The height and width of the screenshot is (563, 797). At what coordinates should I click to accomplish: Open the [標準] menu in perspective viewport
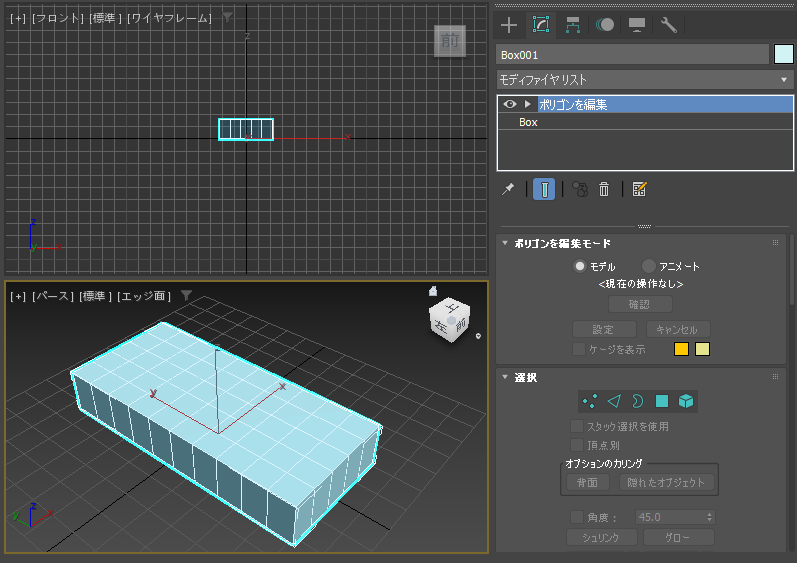[96, 296]
